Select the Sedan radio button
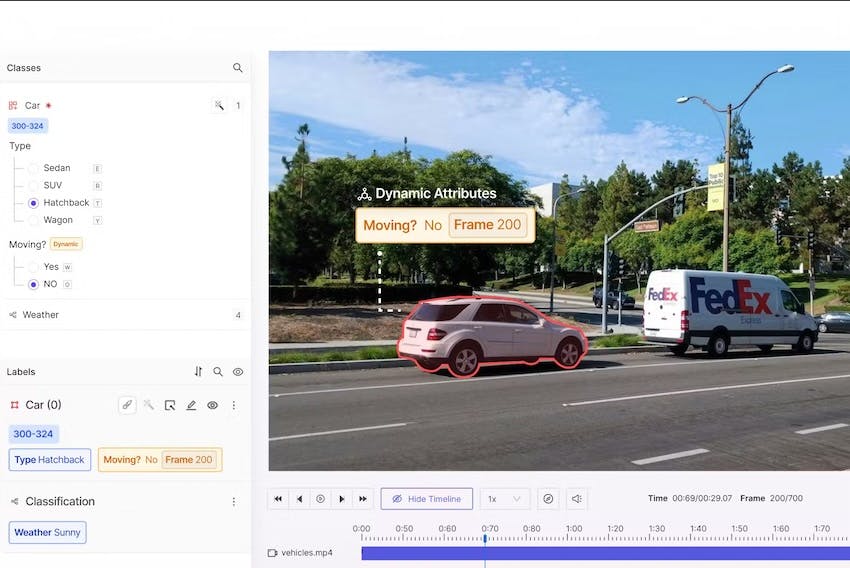Image resolution: width=850 pixels, height=568 pixels. tap(34, 168)
